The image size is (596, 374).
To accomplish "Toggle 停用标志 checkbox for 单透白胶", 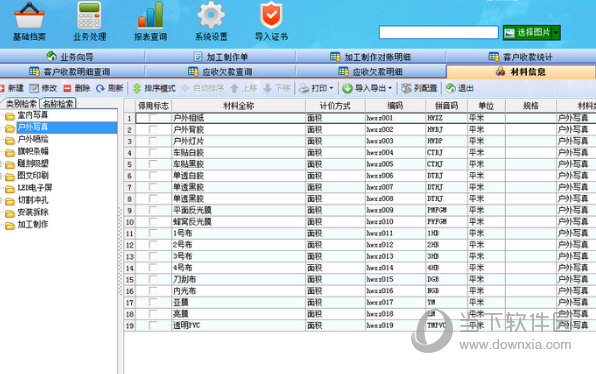I will 153,176.
